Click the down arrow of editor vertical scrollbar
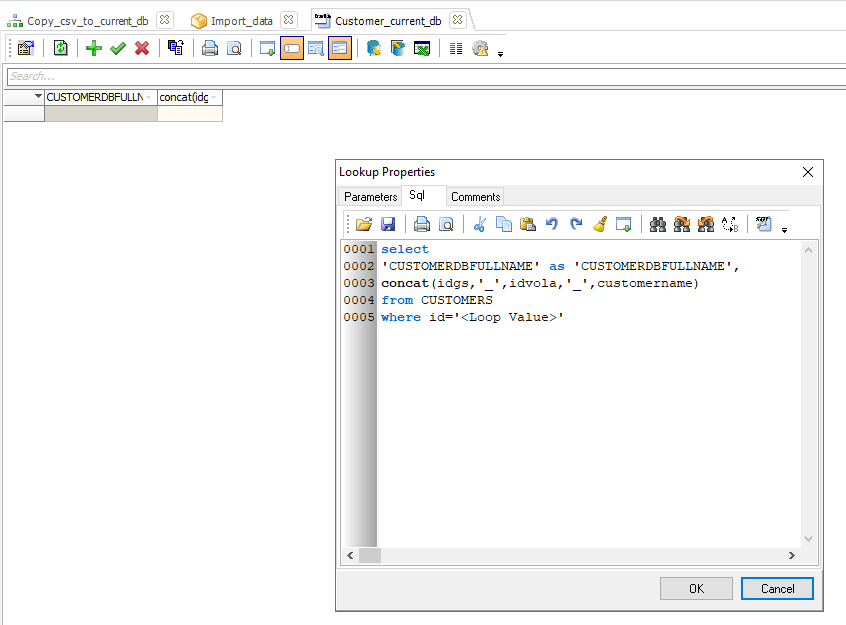 point(808,539)
